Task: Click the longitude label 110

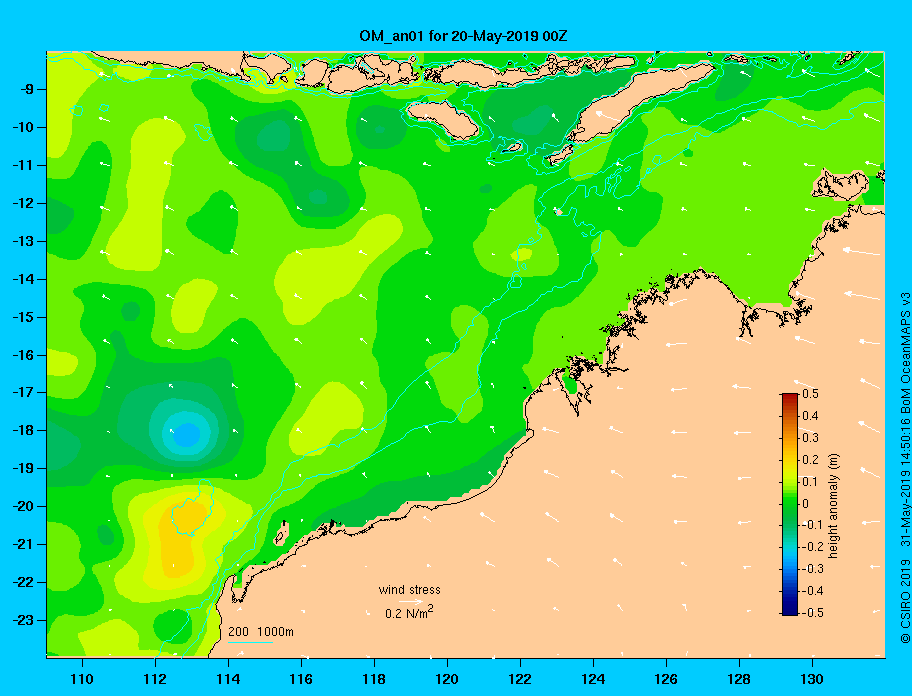Action: pyautogui.click(x=82, y=679)
